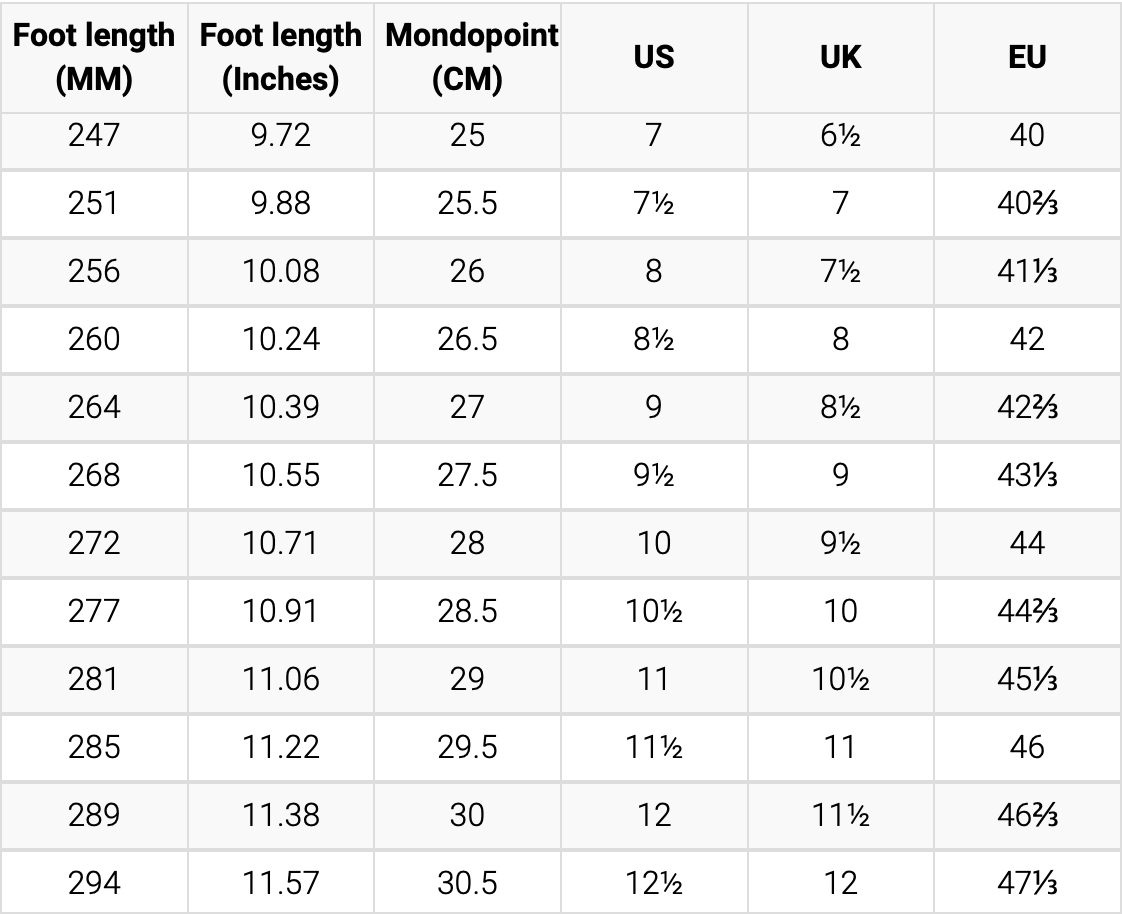Select the US size 11½ cell

point(654,748)
